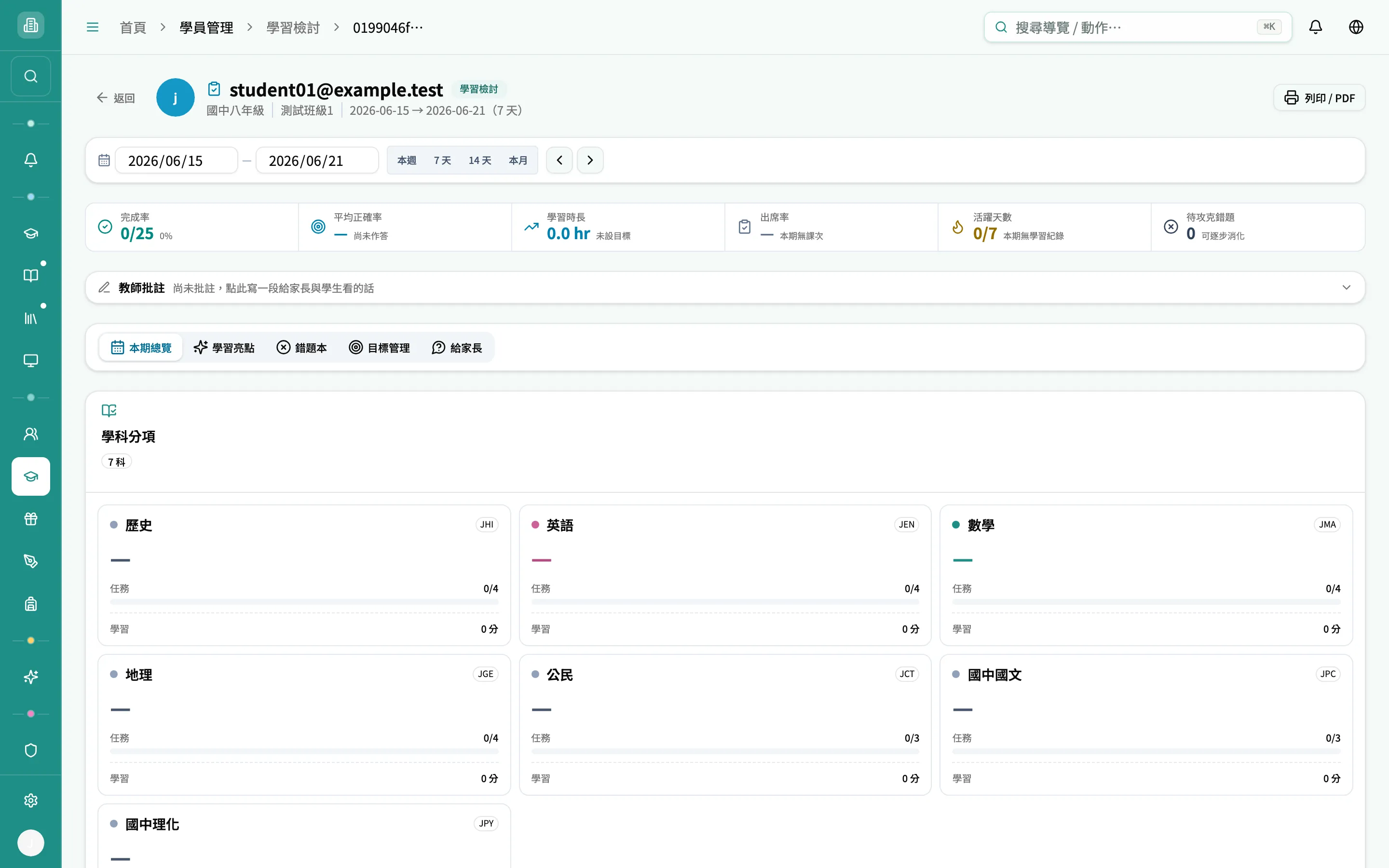Go to 首頁 breadcrumb
This screenshot has height=868, width=1389.
(x=133, y=27)
